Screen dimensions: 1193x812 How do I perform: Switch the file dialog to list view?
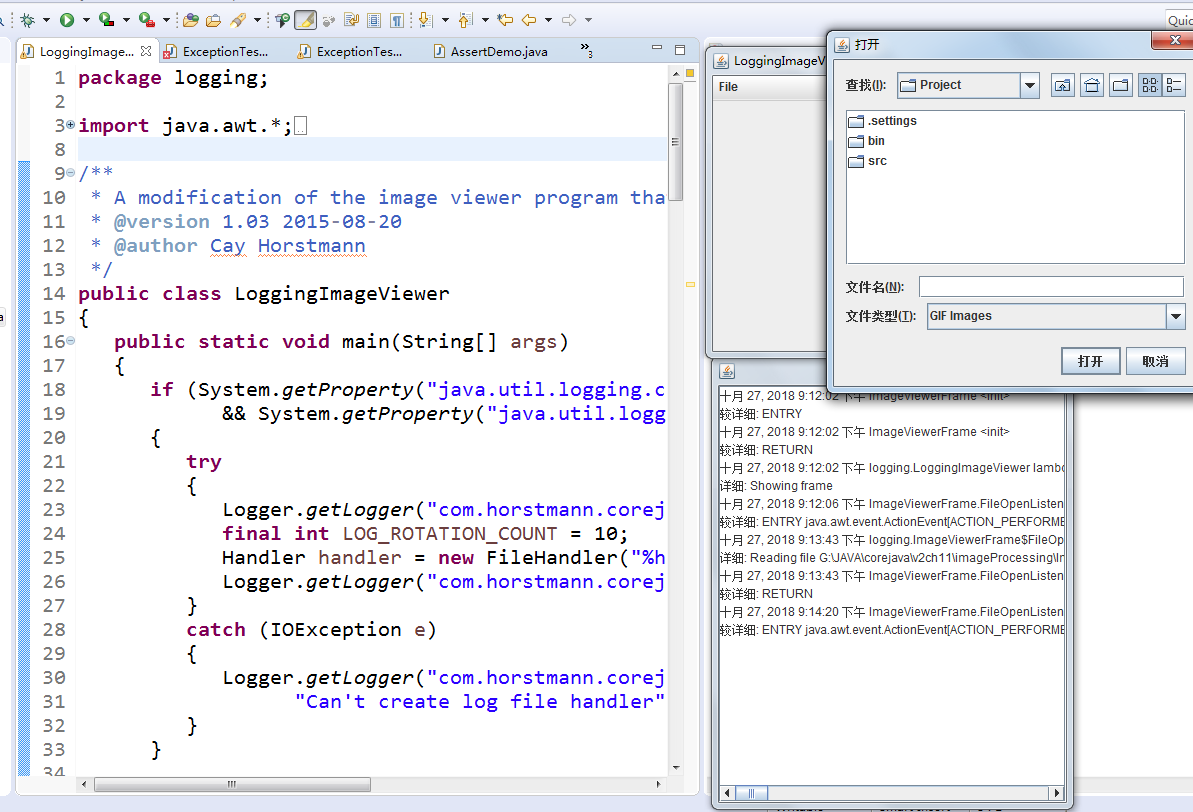(1149, 86)
